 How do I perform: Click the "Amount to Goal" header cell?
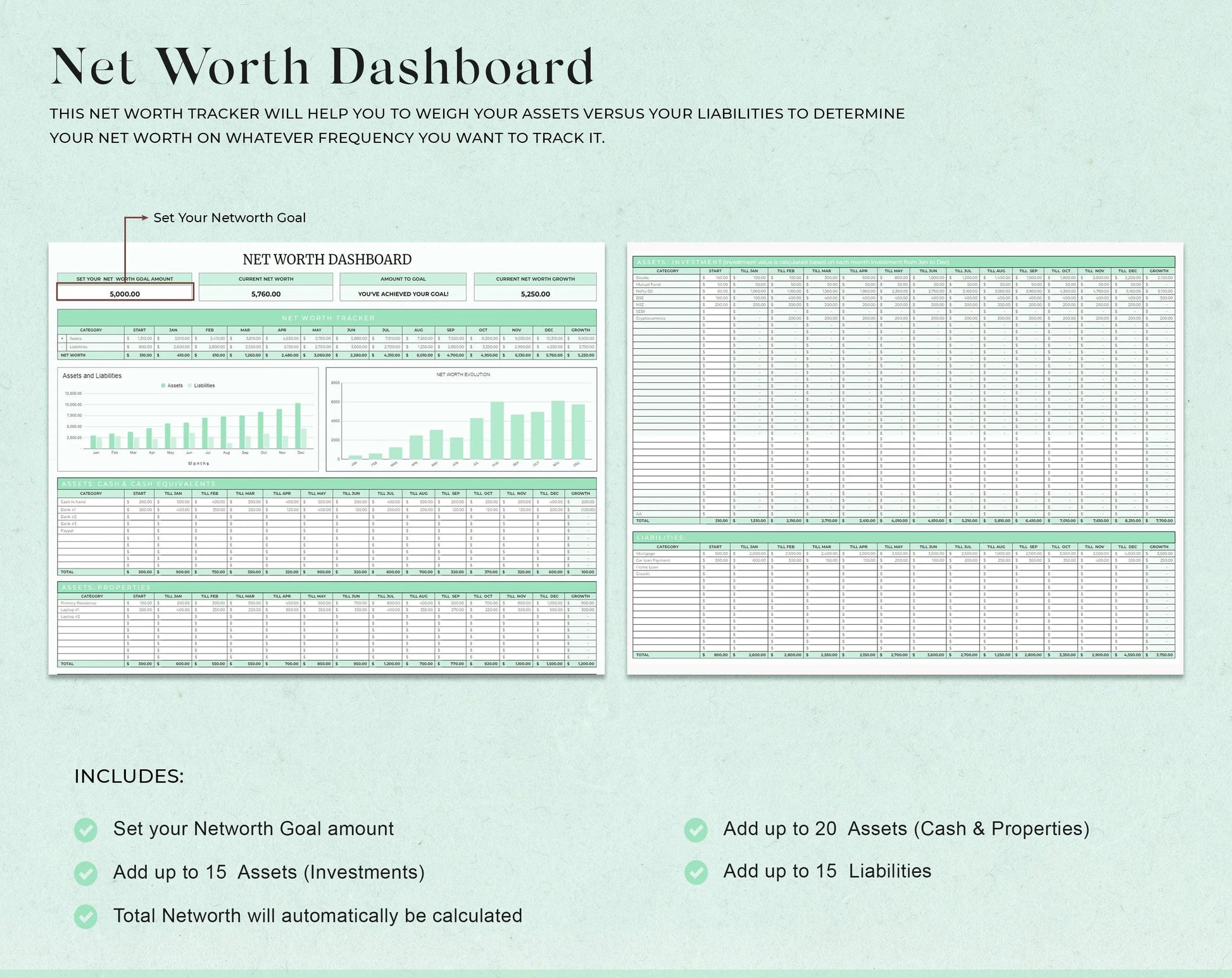(x=403, y=279)
